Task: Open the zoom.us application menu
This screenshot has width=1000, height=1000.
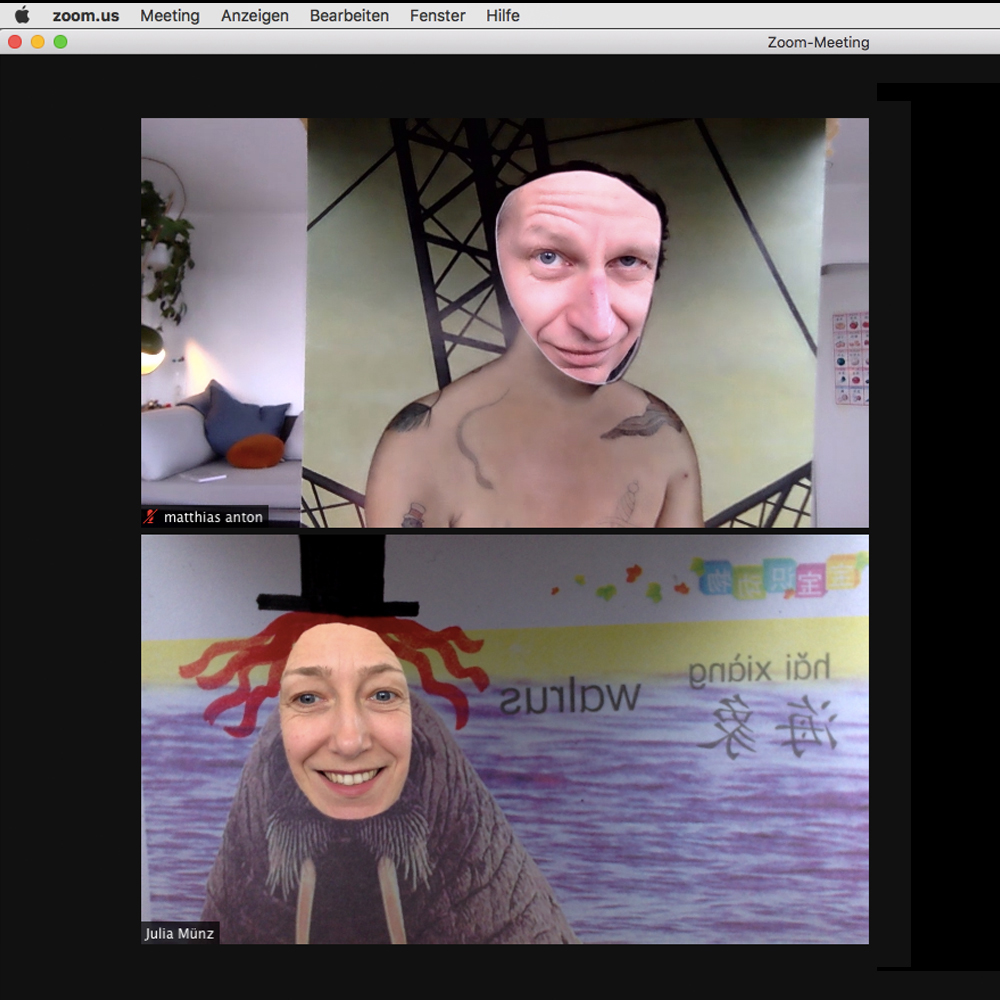Action: tap(86, 16)
